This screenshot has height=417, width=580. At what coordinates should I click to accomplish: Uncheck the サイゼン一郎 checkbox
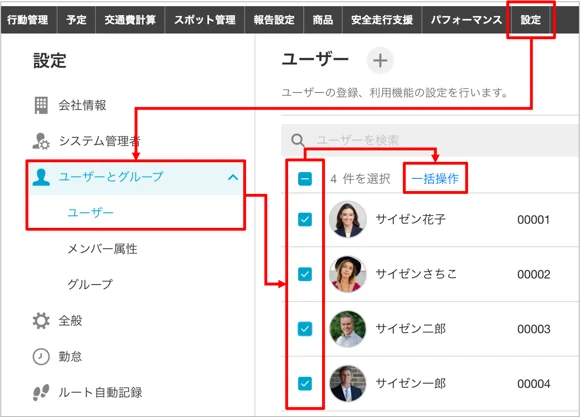[x=305, y=383]
